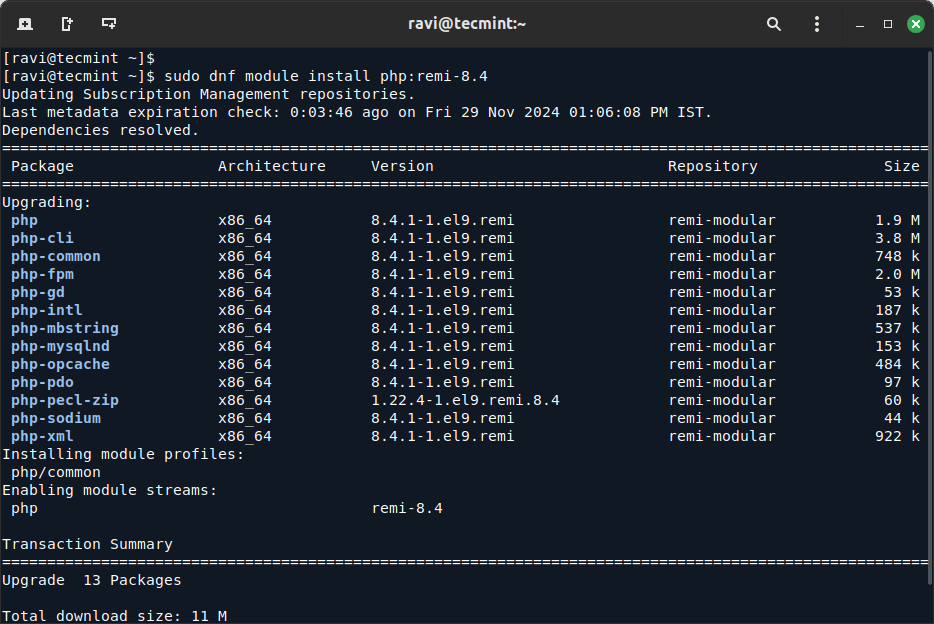Click the ravi@tecmint:~ window title
The height and width of the screenshot is (624, 934).
click(467, 24)
